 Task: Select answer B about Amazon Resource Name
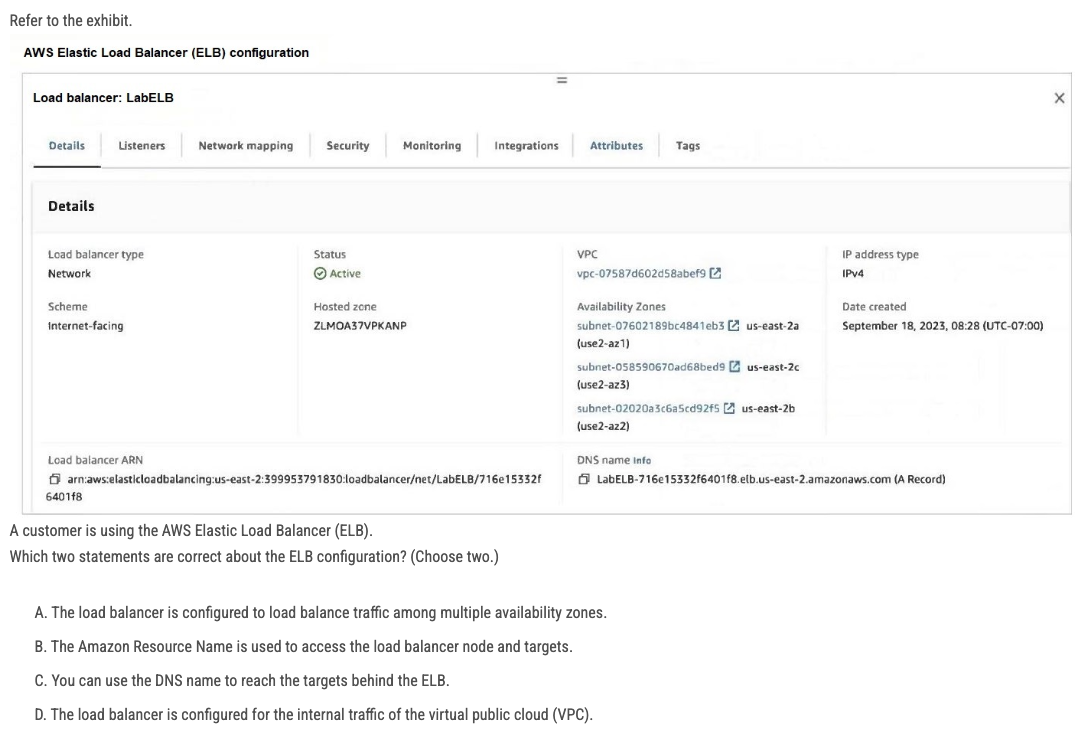[303, 646]
